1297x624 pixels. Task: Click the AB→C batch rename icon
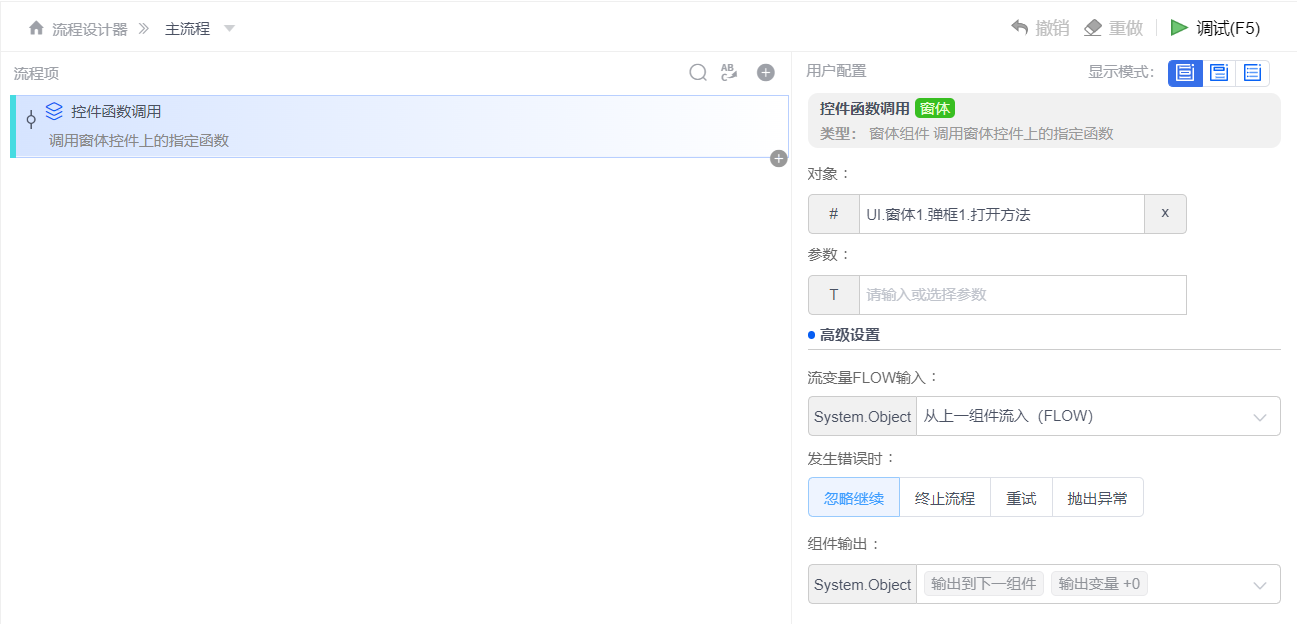pyautogui.click(x=728, y=72)
